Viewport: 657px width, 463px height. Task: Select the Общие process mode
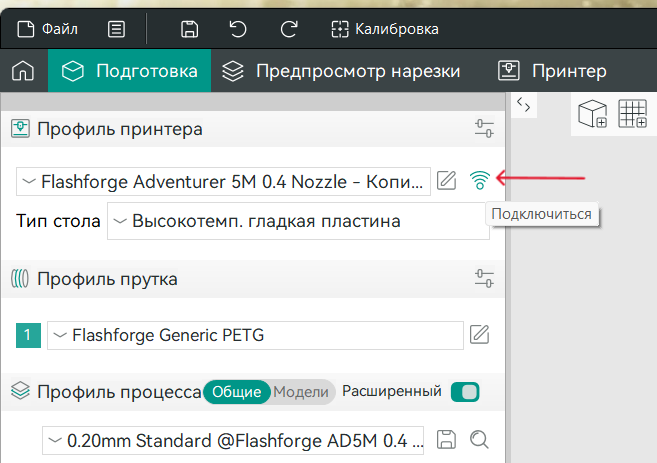point(238,392)
